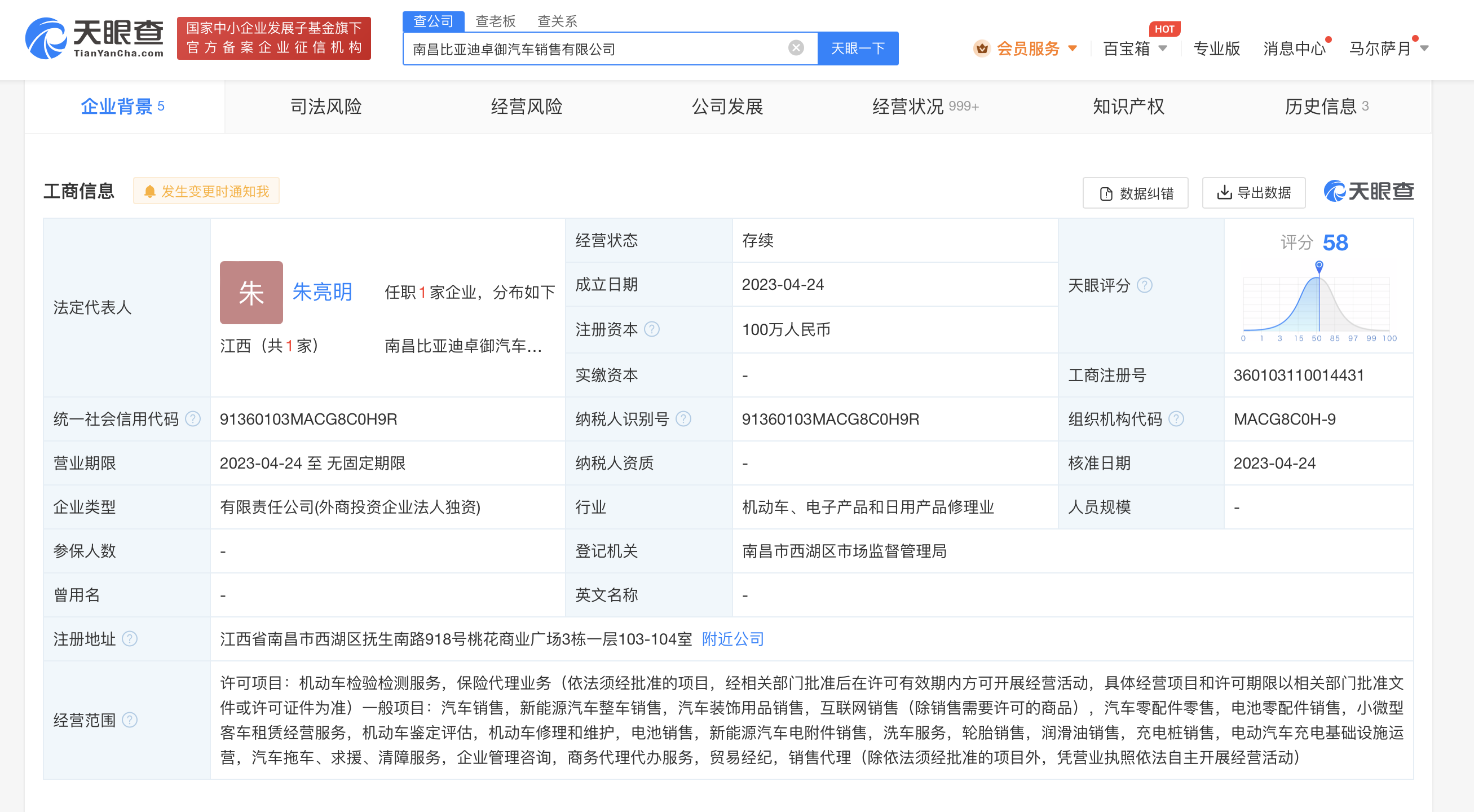The height and width of the screenshot is (812, 1474).
Task: Click help icon next to 注册资本
Action: pos(652,329)
